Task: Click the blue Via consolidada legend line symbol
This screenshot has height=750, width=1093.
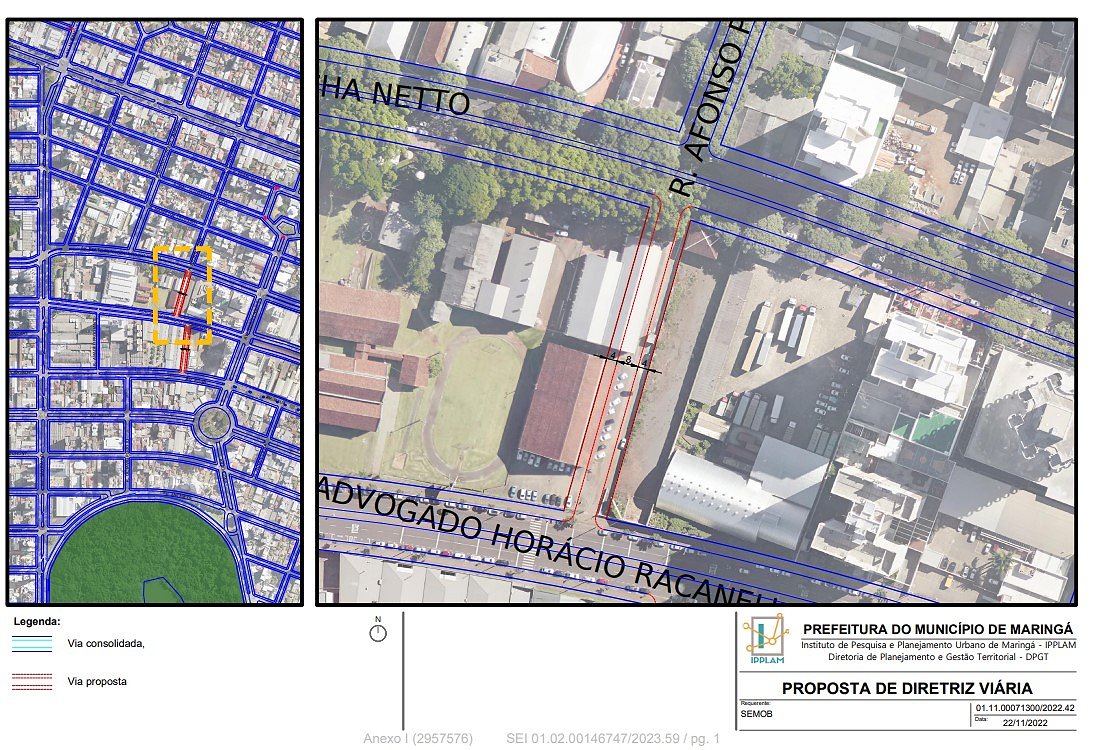Action: [x=32, y=644]
